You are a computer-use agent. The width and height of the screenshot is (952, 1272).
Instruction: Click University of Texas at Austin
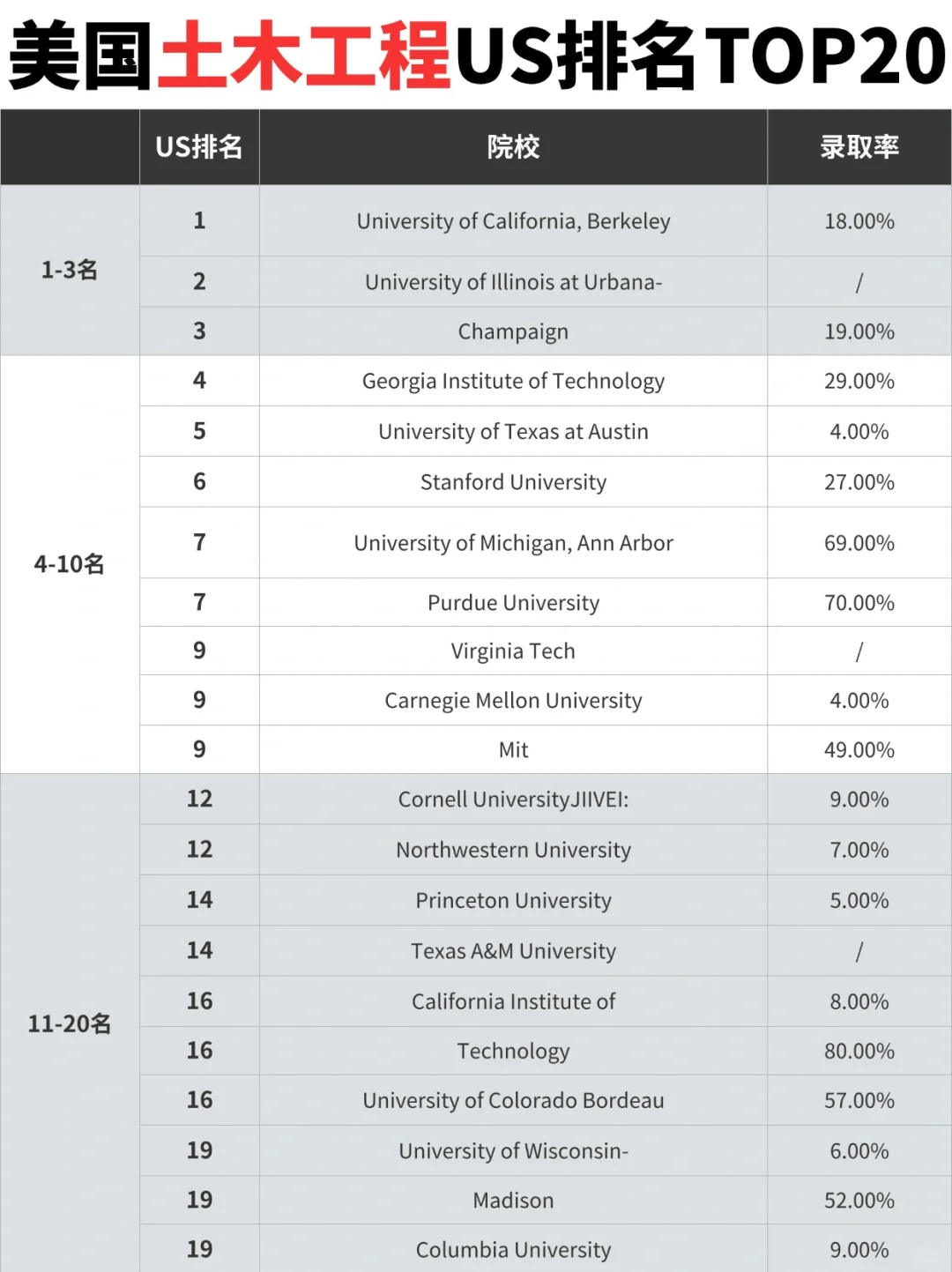(x=513, y=431)
